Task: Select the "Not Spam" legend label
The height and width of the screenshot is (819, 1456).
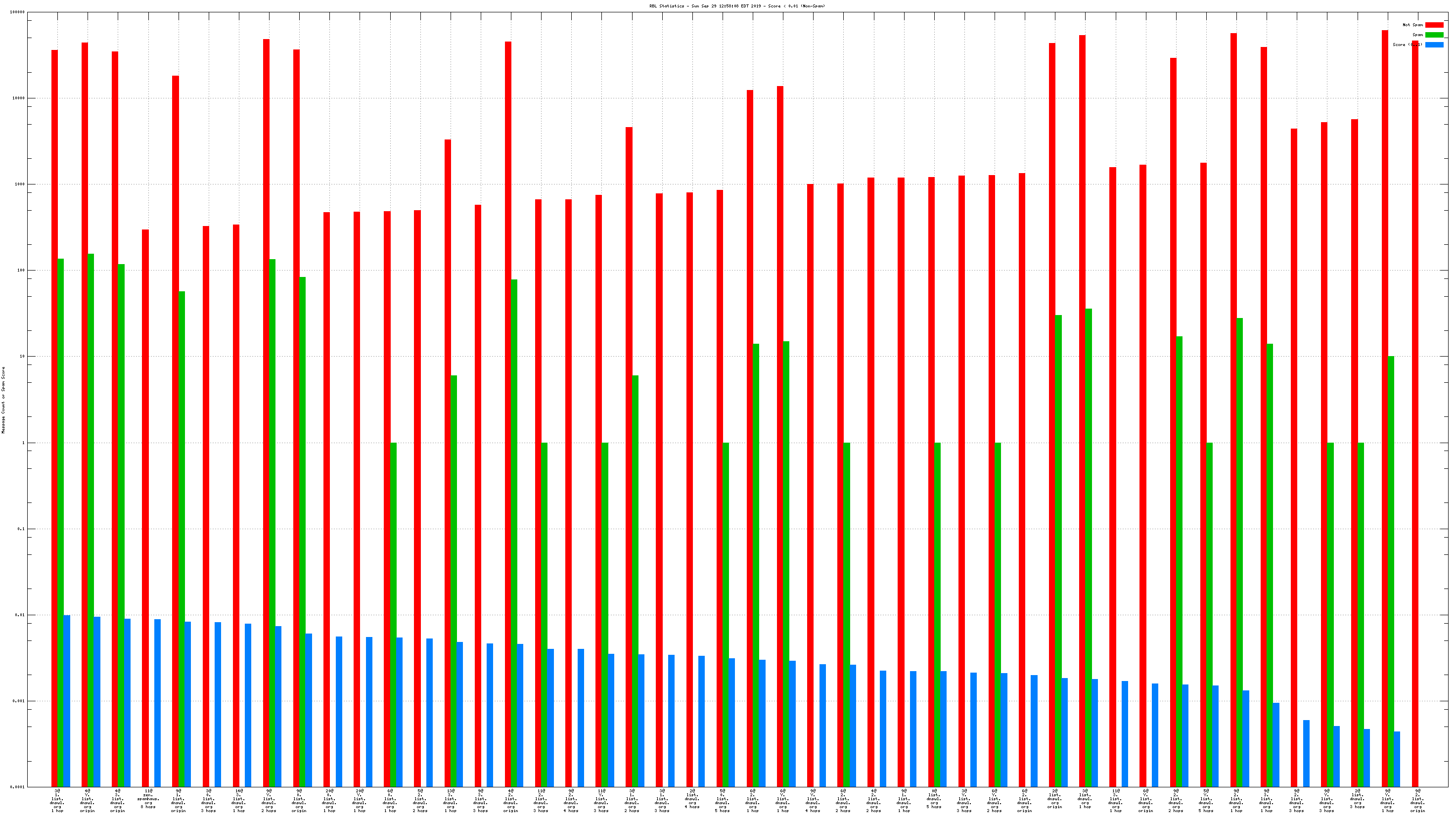Action: point(1412,25)
